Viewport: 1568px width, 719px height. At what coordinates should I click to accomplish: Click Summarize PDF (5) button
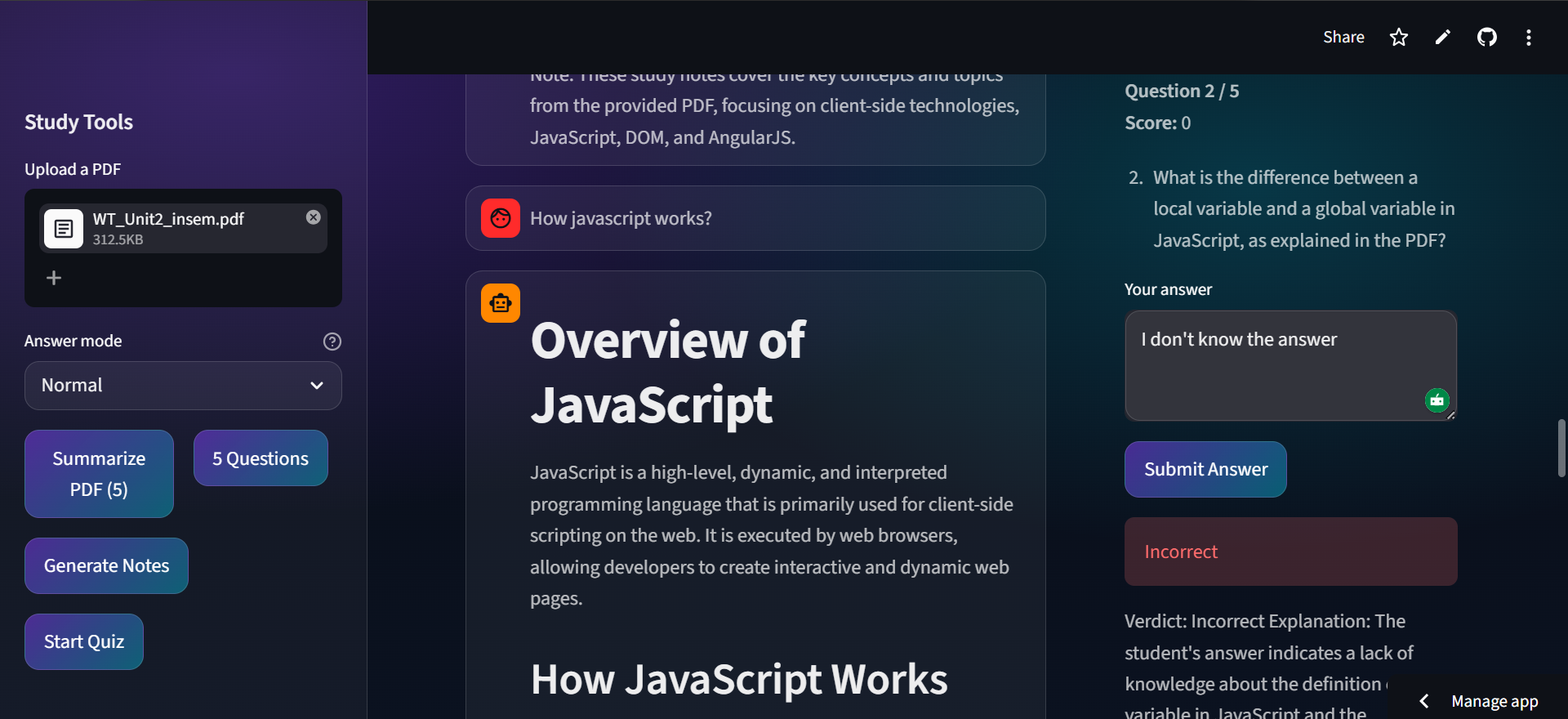[x=99, y=474]
